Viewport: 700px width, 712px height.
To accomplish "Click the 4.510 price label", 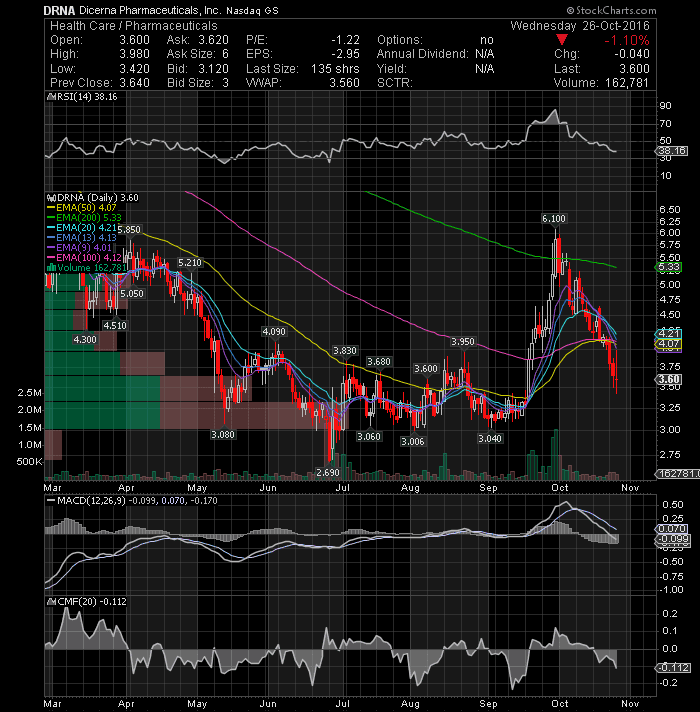I will [x=115, y=326].
